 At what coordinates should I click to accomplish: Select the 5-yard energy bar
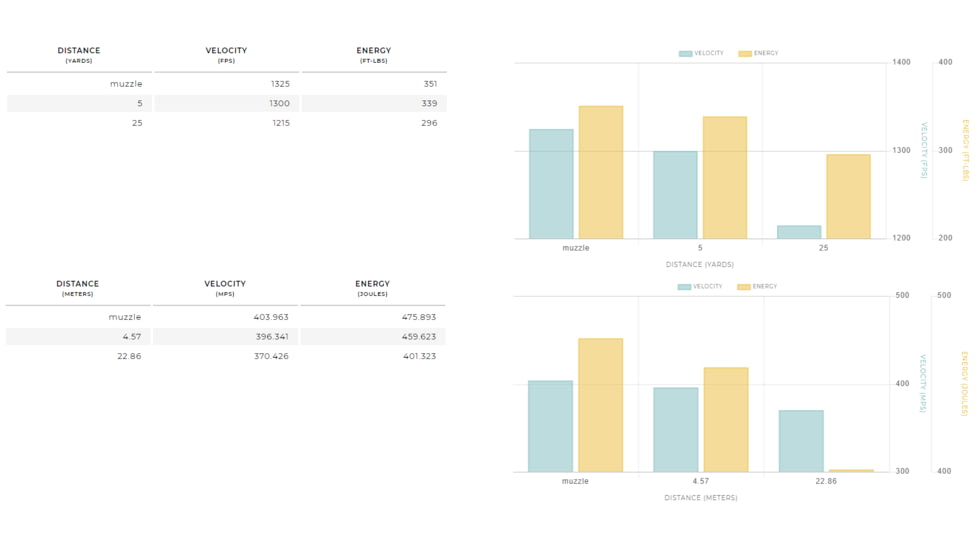(x=724, y=178)
